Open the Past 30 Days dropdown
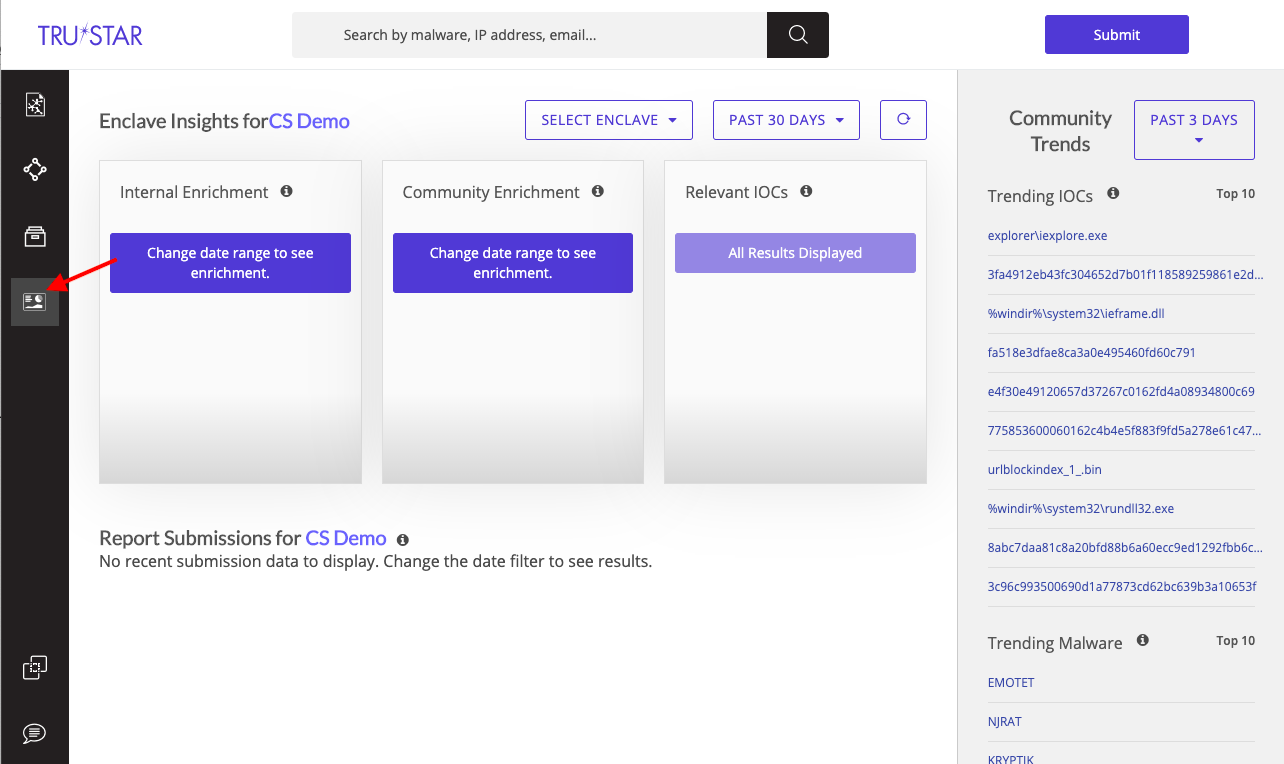Screen dimensions: 1284x764 coord(786,120)
